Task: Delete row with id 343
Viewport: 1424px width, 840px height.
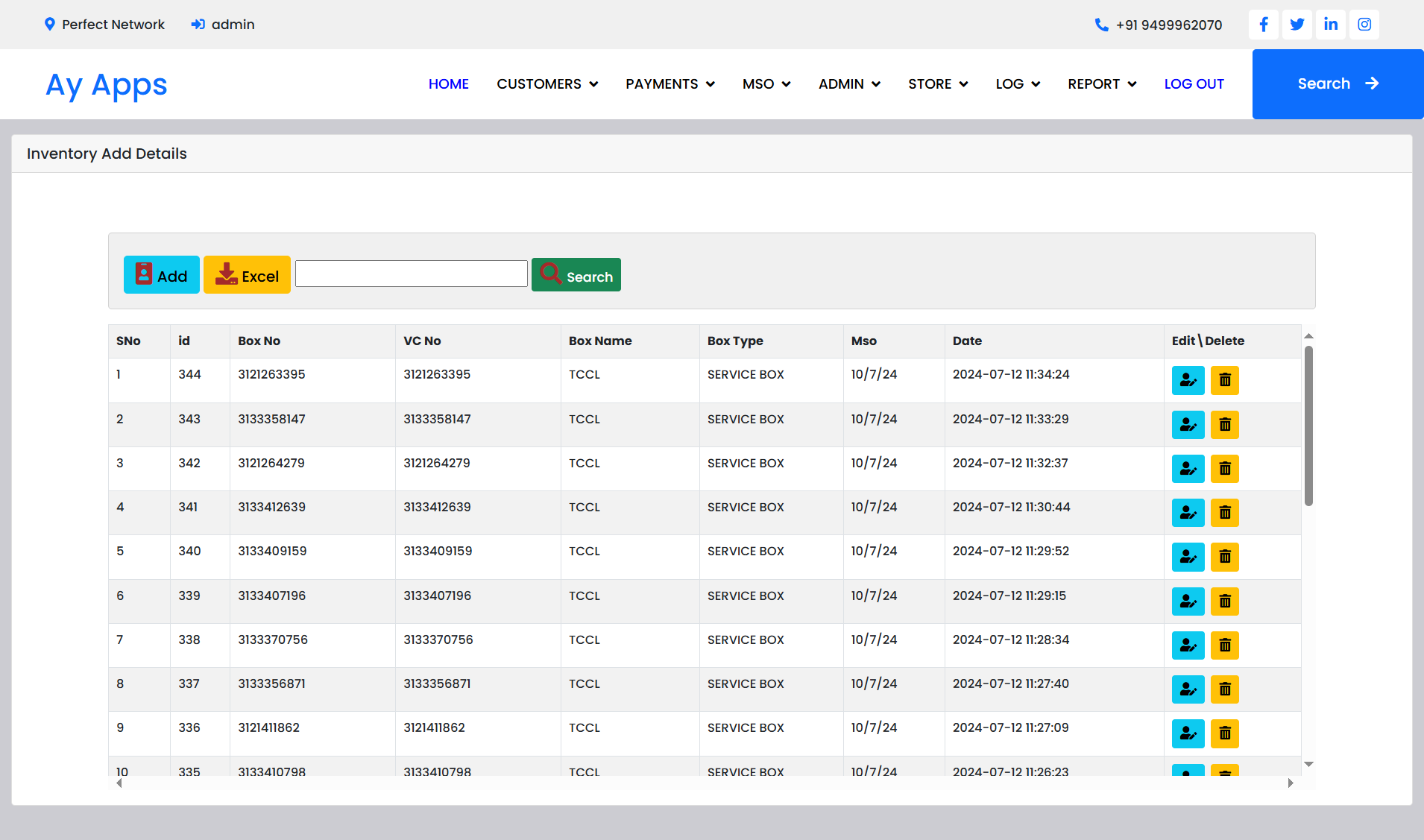Action: [1224, 425]
